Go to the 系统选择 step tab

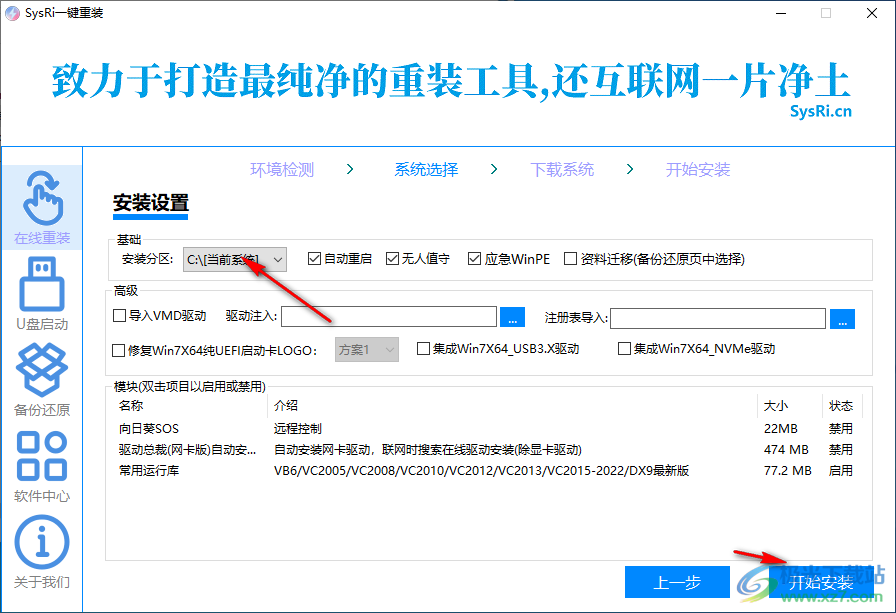coord(426,169)
